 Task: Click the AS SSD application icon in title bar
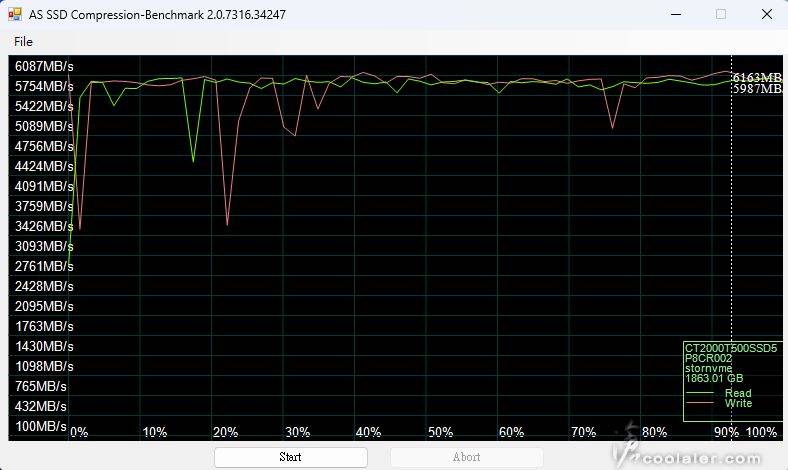pos(16,14)
